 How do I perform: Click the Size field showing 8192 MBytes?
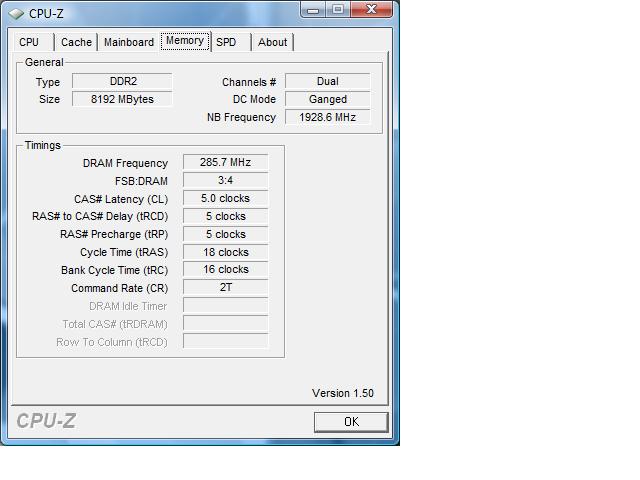coord(122,99)
